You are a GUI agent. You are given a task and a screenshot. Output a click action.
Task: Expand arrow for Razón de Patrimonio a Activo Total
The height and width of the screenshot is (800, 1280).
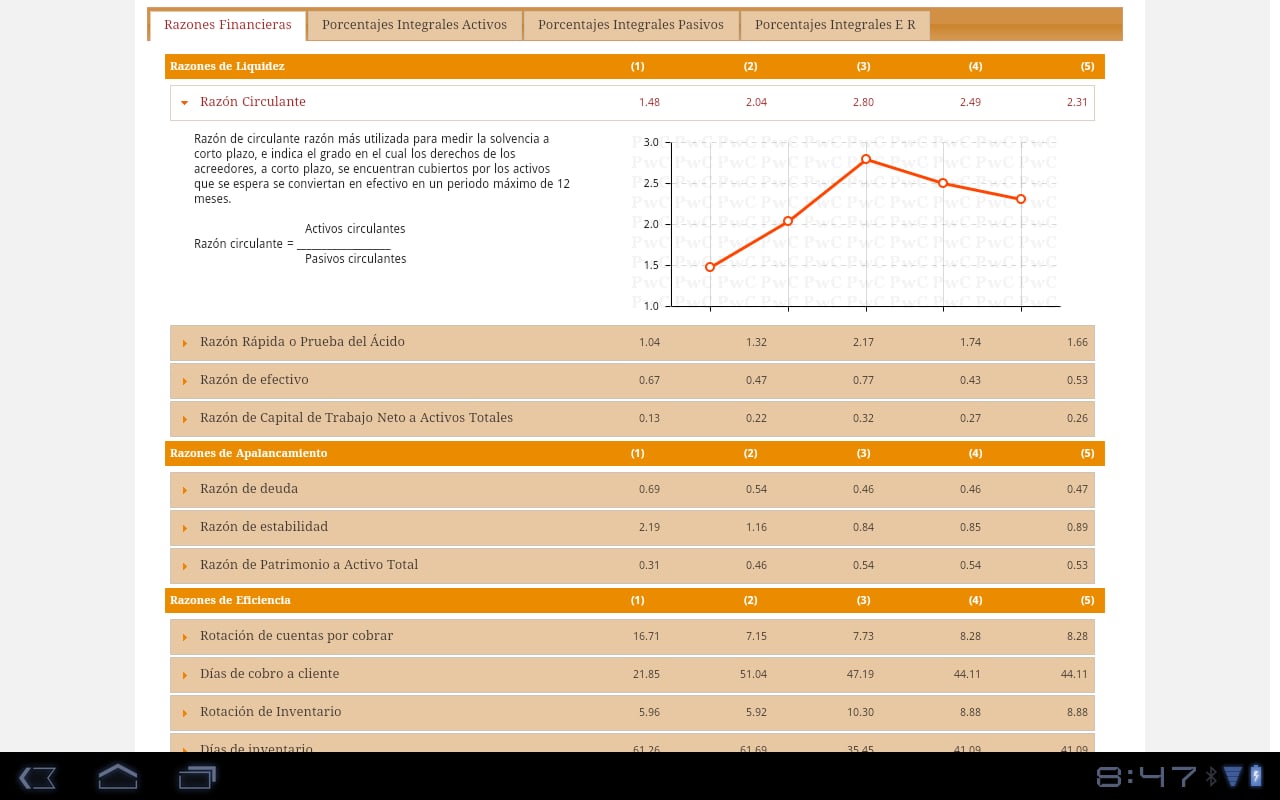(x=185, y=566)
